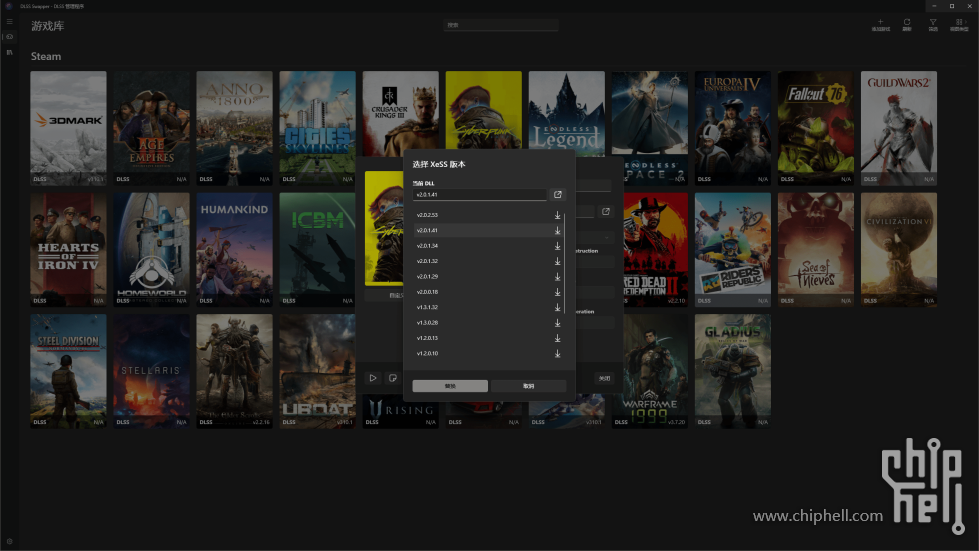
Task: Select version v2.0.1.41 in list
Action: pos(488,231)
